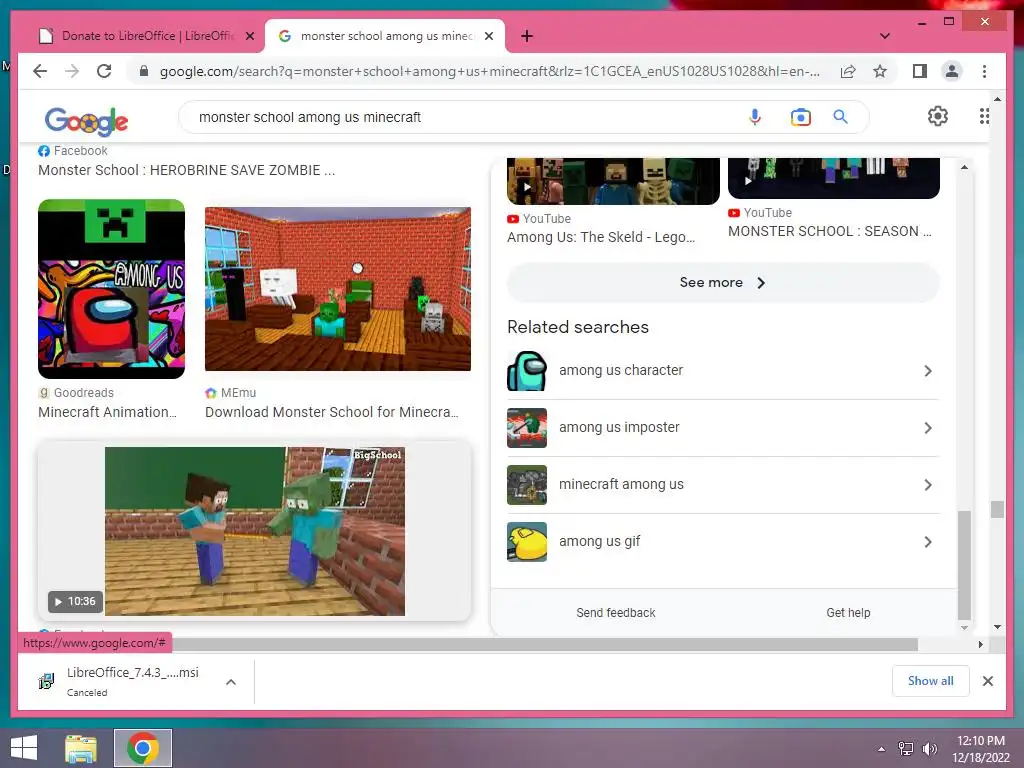The image size is (1024, 768).
Task: Click the address bar URL
Action: tap(490, 71)
